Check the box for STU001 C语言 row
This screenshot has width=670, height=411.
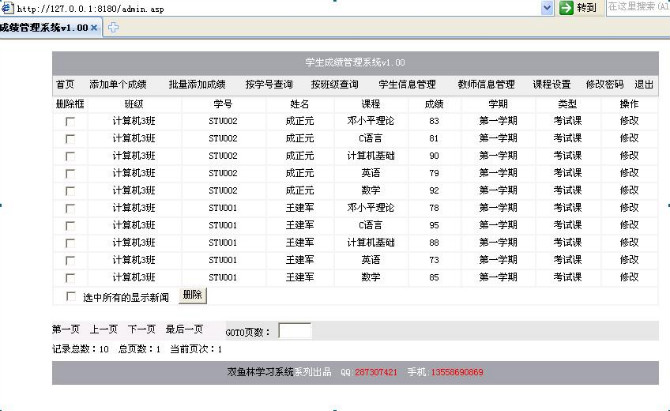click(x=70, y=226)
